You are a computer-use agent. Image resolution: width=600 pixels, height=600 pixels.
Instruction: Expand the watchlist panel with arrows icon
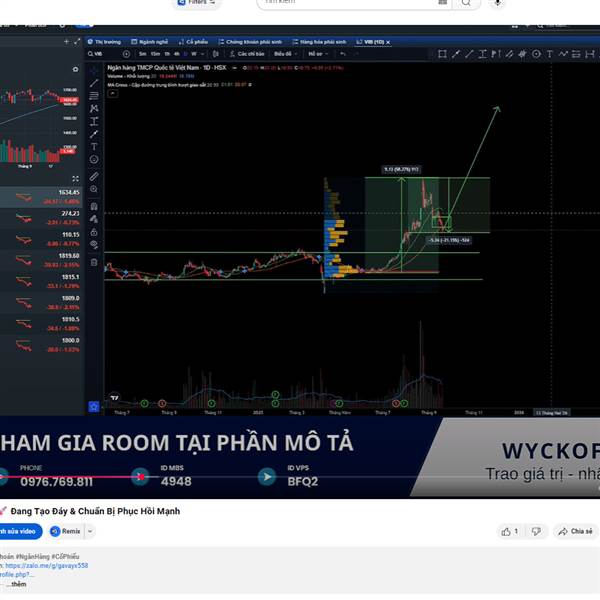(77, 41)
